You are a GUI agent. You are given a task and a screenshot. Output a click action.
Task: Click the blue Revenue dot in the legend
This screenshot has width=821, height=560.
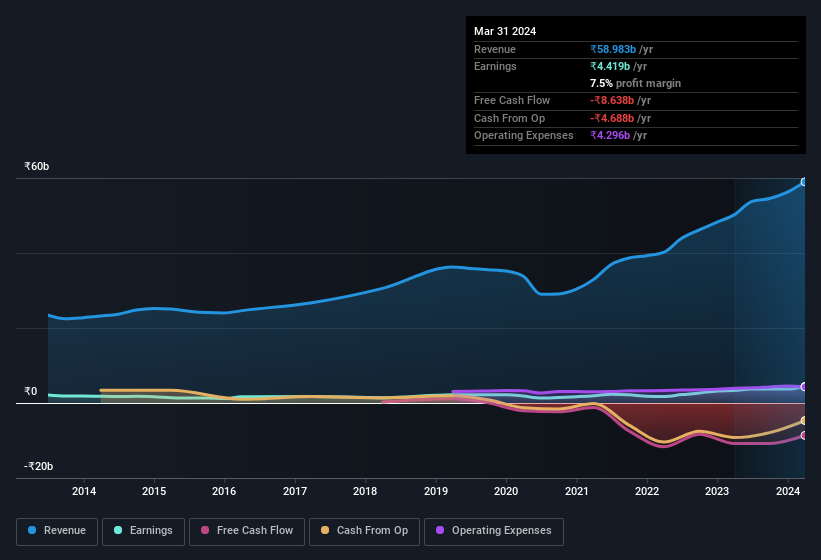33,531
